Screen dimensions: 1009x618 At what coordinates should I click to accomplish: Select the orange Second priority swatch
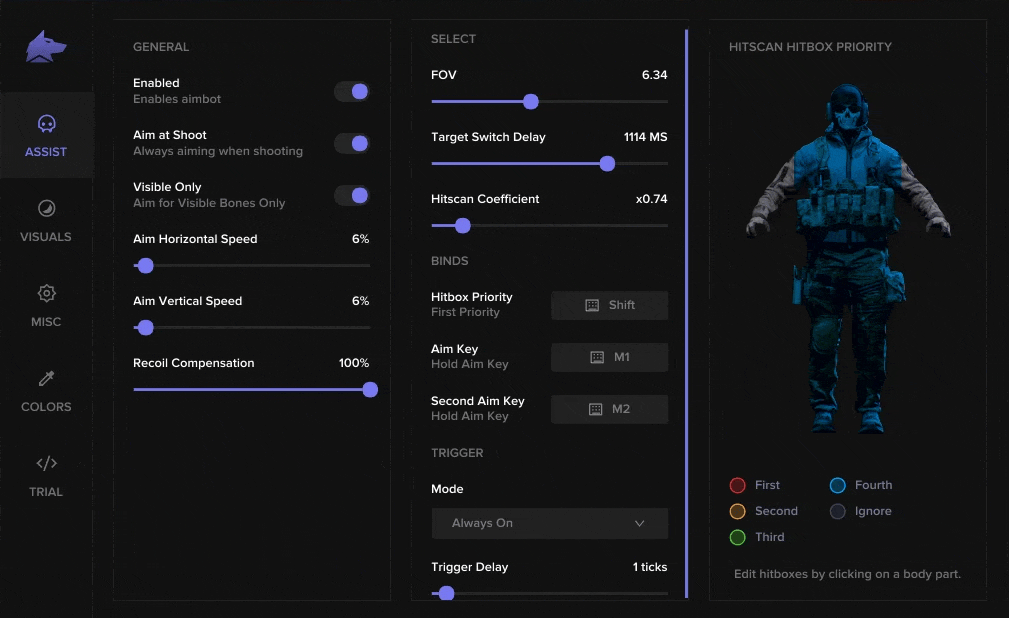click(x=737, y=511)
